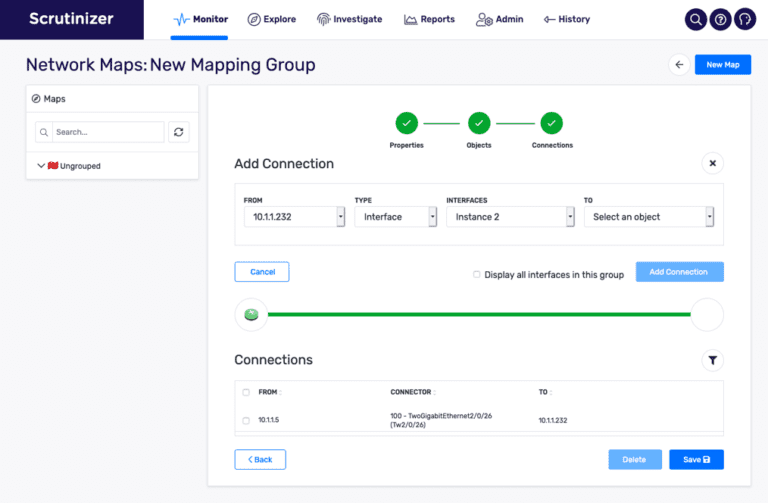The image size is (768, 503).
Task: Click the empty target circle on connection preview
Action: click(707, 314)
